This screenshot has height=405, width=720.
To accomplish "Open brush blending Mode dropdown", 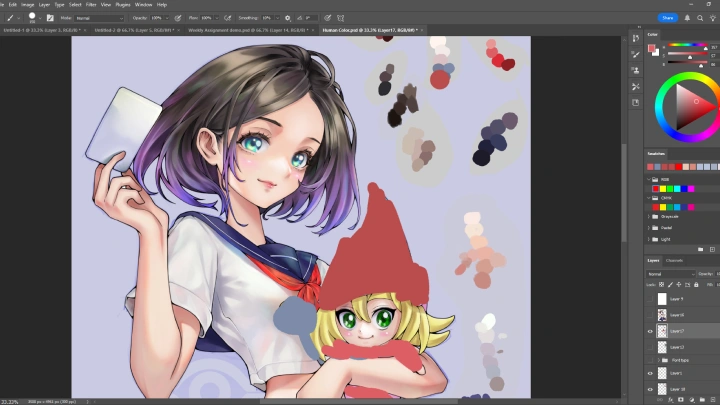I will point(99,18).
